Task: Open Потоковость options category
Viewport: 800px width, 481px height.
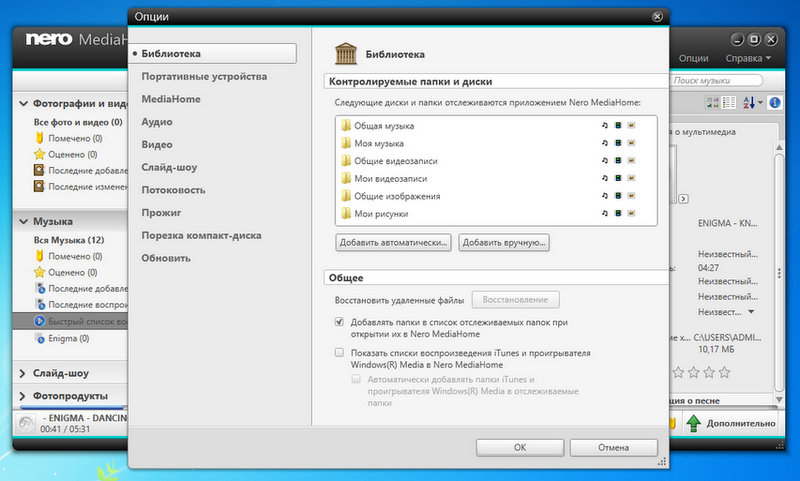Action: tap(173, 190)
